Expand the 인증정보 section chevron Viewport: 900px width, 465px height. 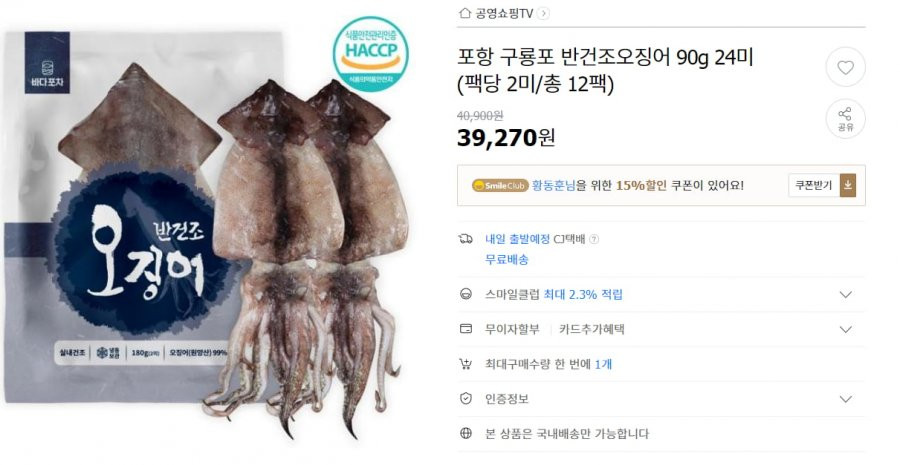(845, 399)
